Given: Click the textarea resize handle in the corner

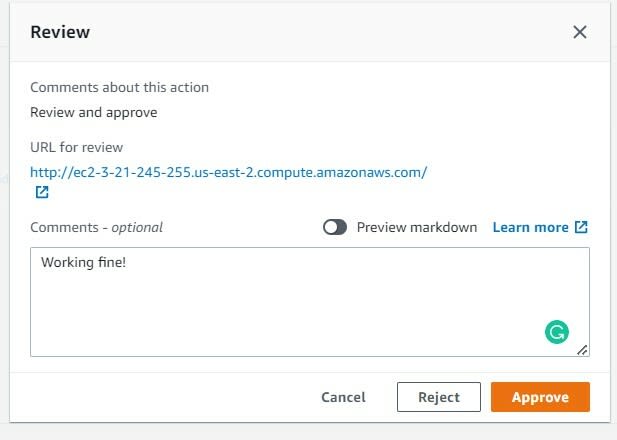Looking at the screenshot, I should (583, 350).
